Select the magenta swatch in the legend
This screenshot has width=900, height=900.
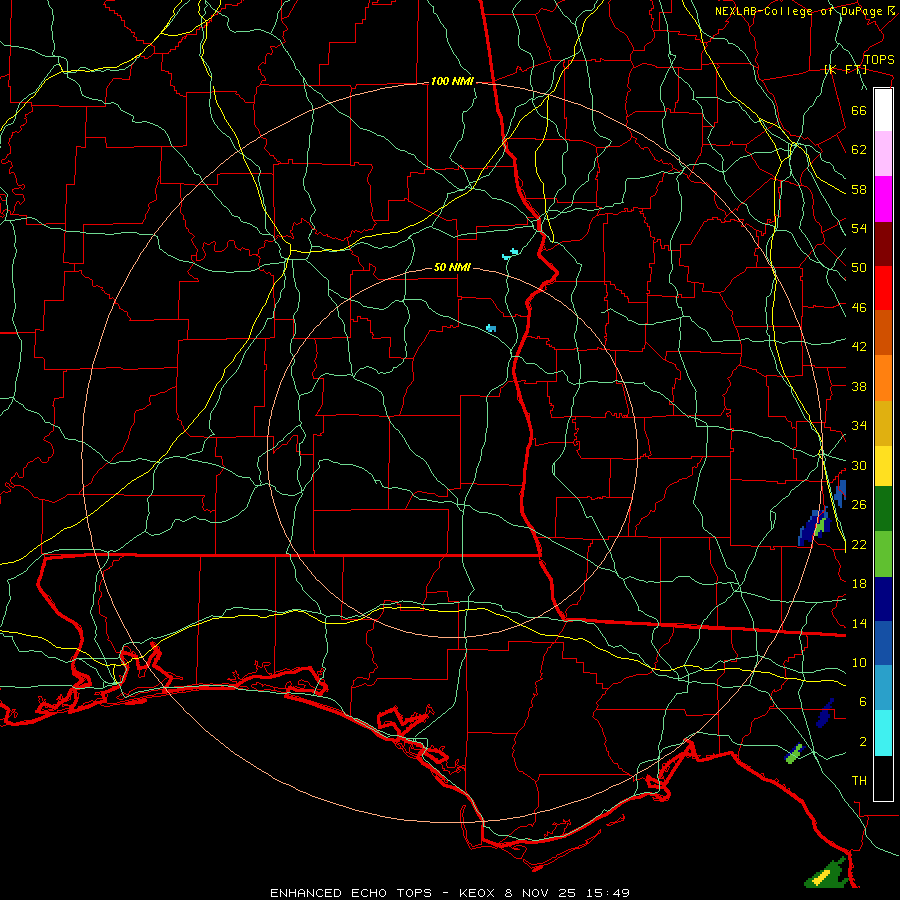883,199
